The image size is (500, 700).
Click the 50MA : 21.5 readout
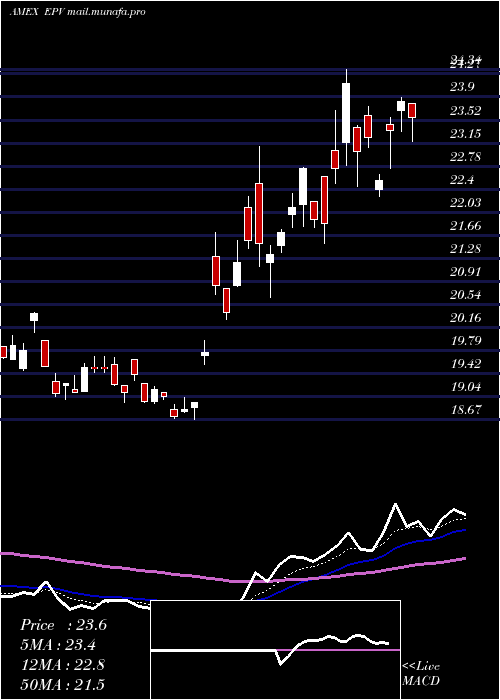tap(62, 684)
